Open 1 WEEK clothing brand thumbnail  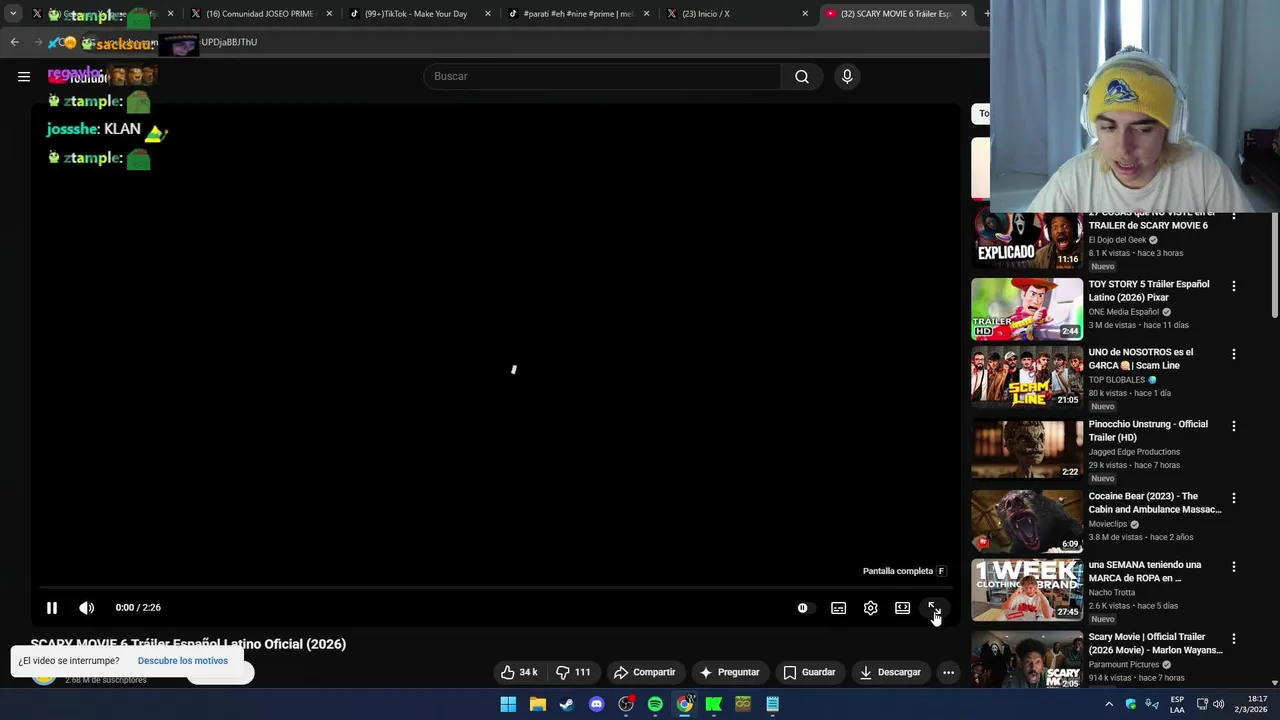(1027, 590)
